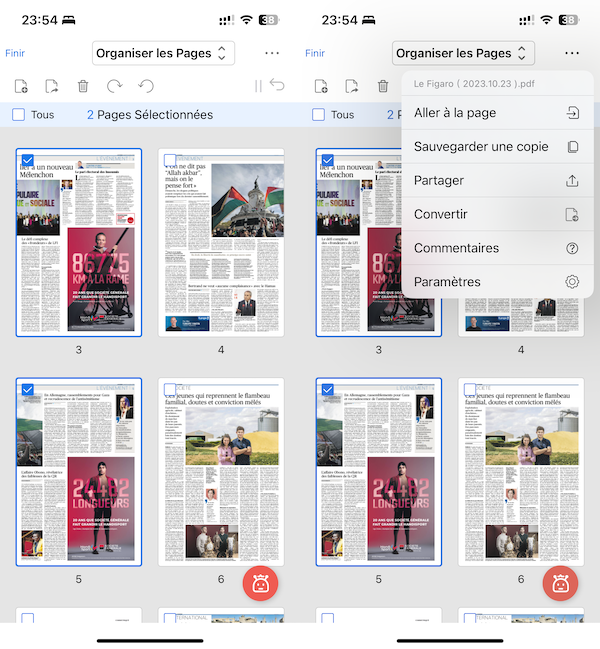Select page 5 thumbnail in right screen
The width and height of the screenshot is (600, 649).
[379, 472]
